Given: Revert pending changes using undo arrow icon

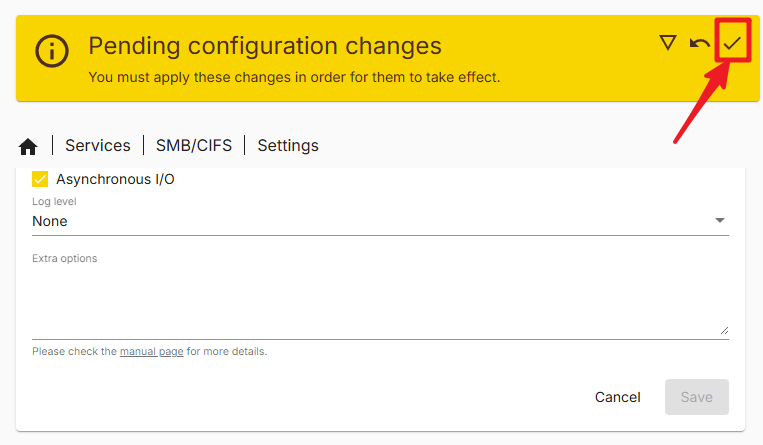Looking at the screenshot, I should pyautogui.click(x=700, y=43).
